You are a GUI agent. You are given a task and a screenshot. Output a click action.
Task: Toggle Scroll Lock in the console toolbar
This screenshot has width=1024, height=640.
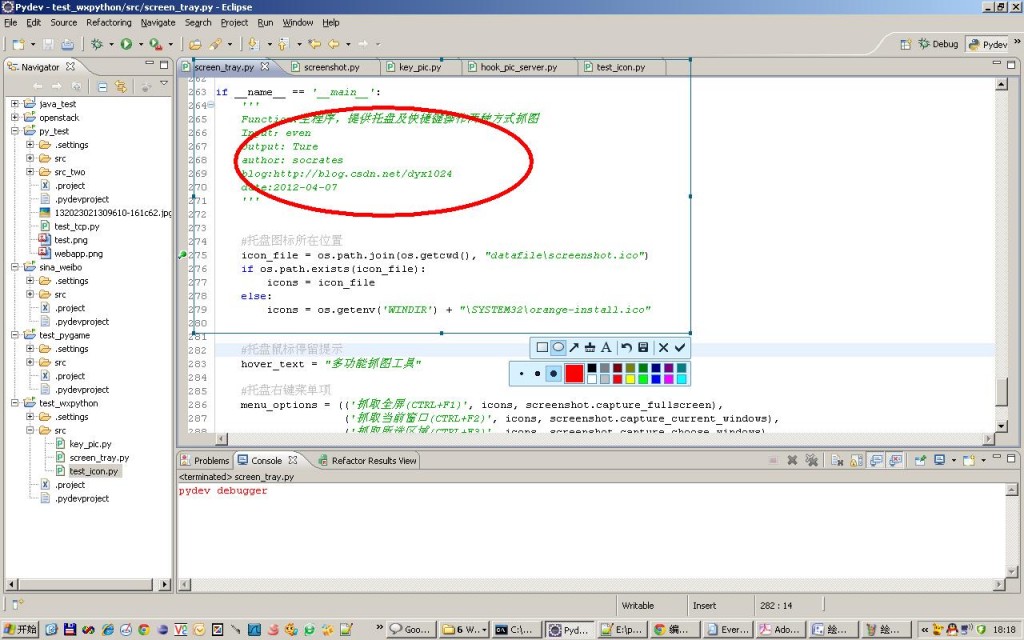click(x=856, y=461)
